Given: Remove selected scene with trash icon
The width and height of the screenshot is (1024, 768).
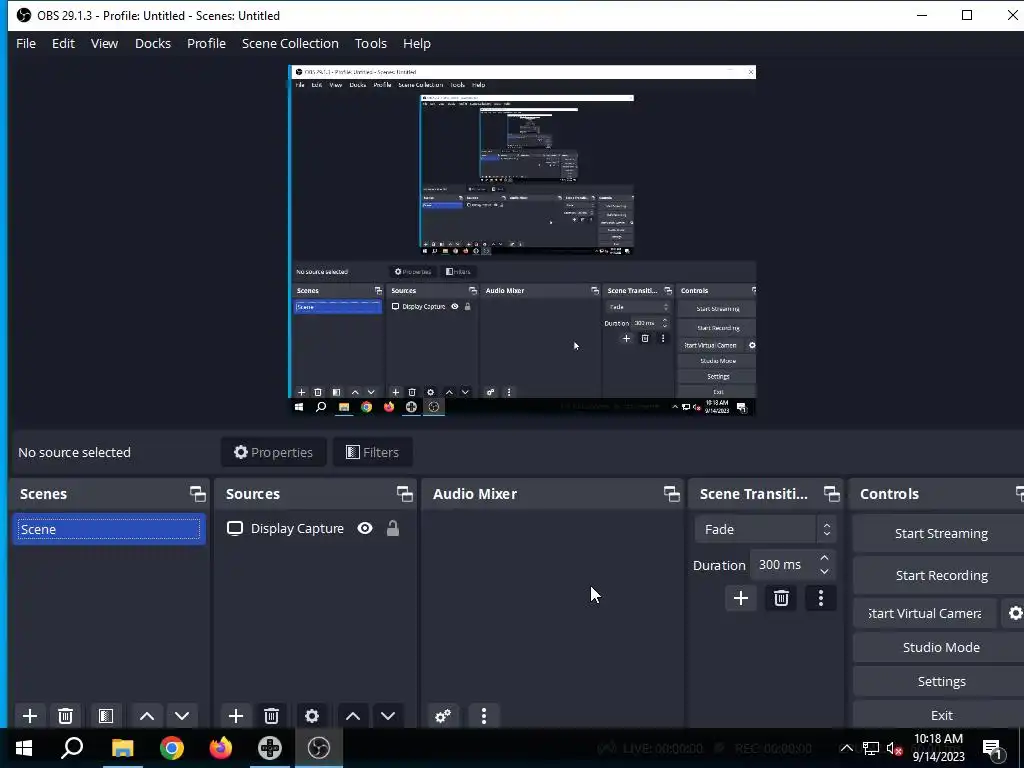Looking at the screenshot, I should (x=65, y=716).
